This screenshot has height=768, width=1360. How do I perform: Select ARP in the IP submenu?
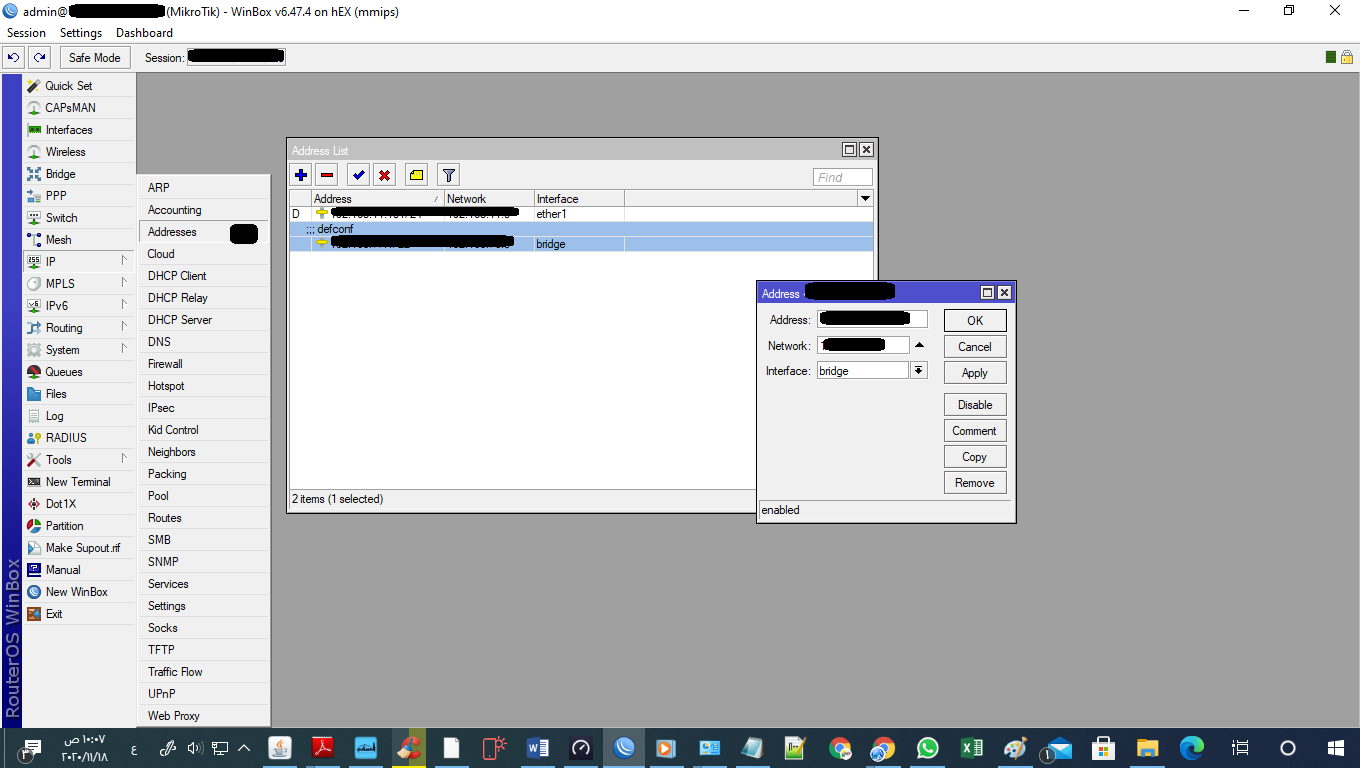click(x=203, y=188)
